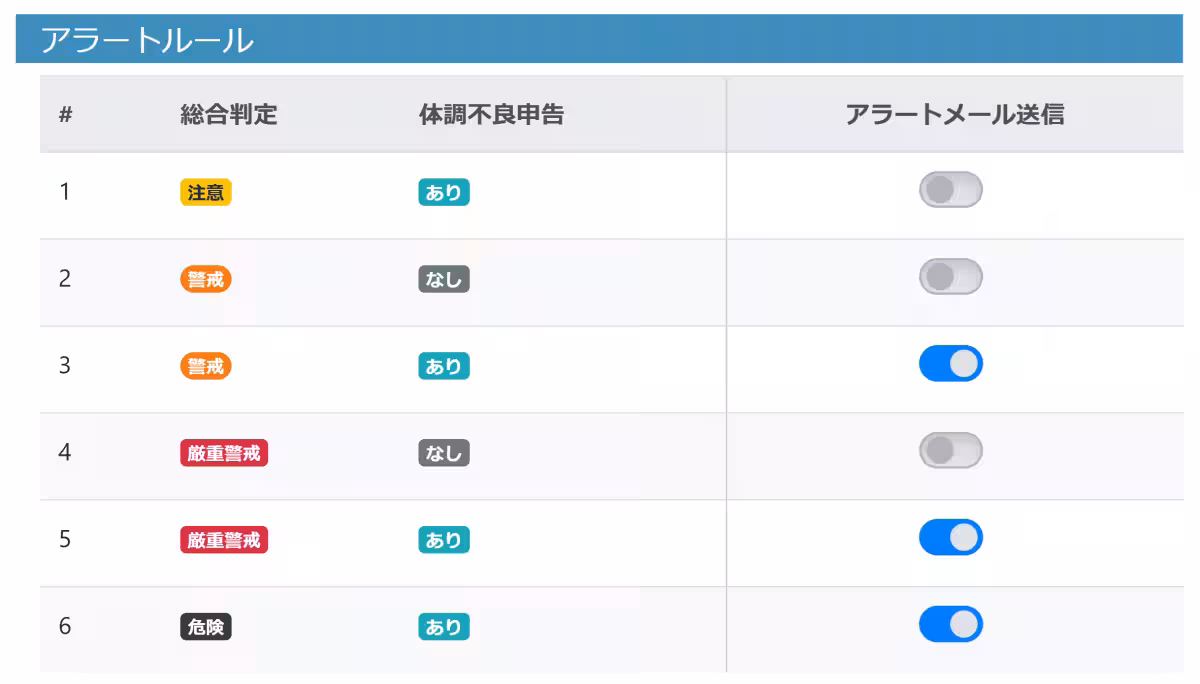Disable alert email sending for rule 3
Image resolution: width=1200 pixels, height=684 pixels.
pos(950,363)
